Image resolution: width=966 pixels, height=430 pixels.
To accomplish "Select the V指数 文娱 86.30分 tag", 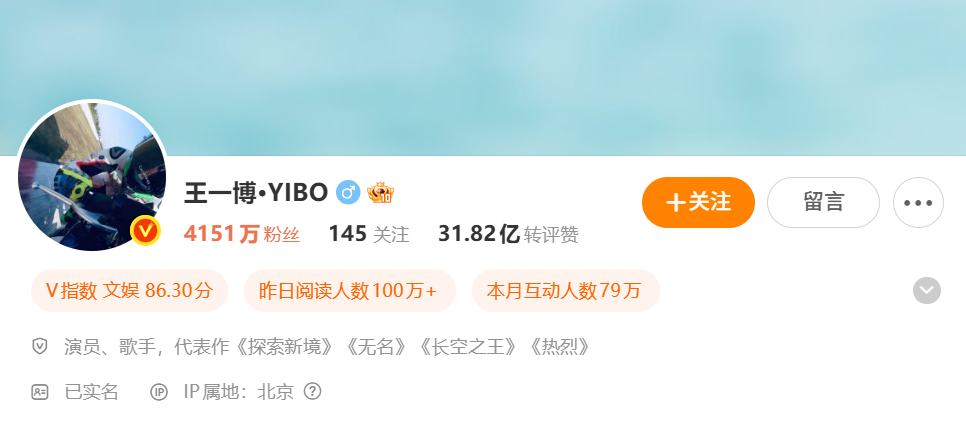I will pyautogui.click(x=129, y=290).
